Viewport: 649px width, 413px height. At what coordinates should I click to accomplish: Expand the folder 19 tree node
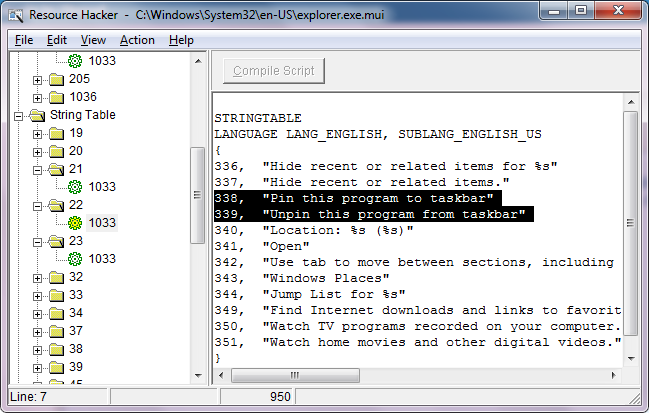(37, 134)
